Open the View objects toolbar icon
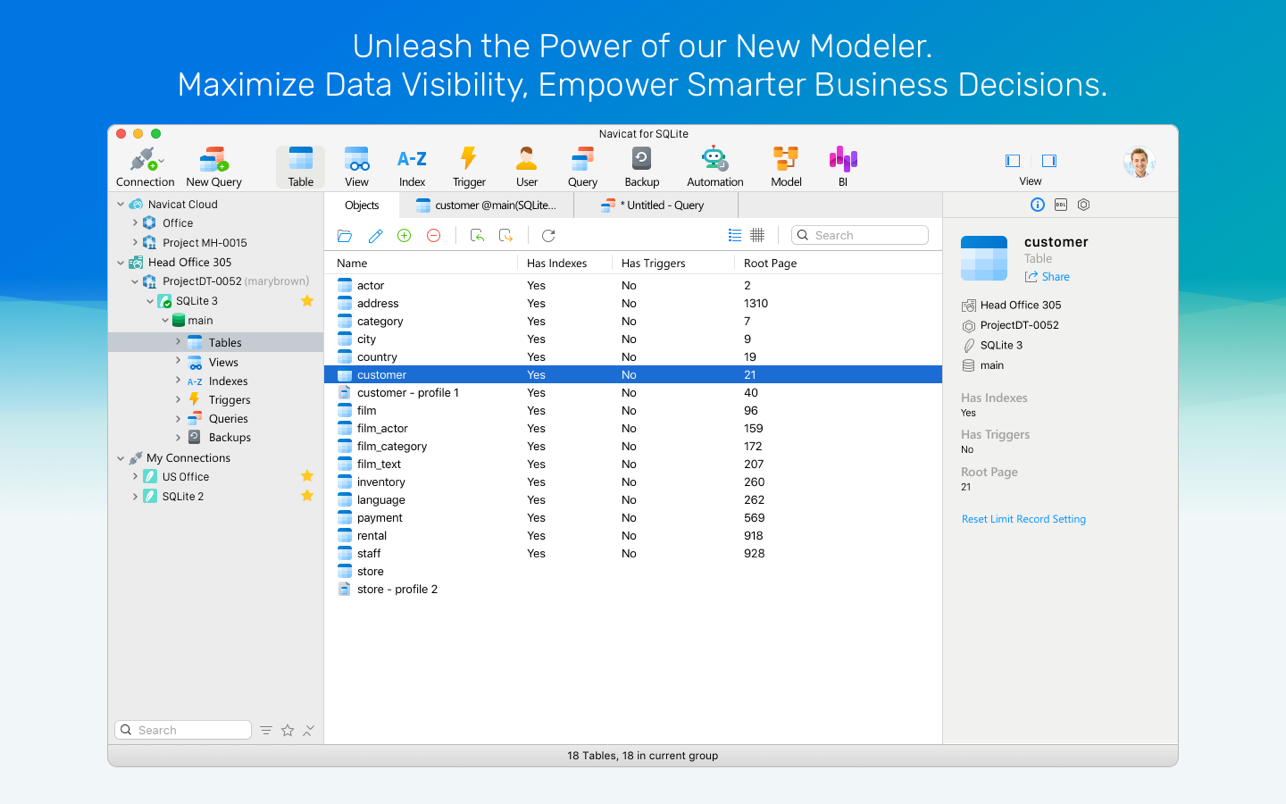 click(356, 167)
